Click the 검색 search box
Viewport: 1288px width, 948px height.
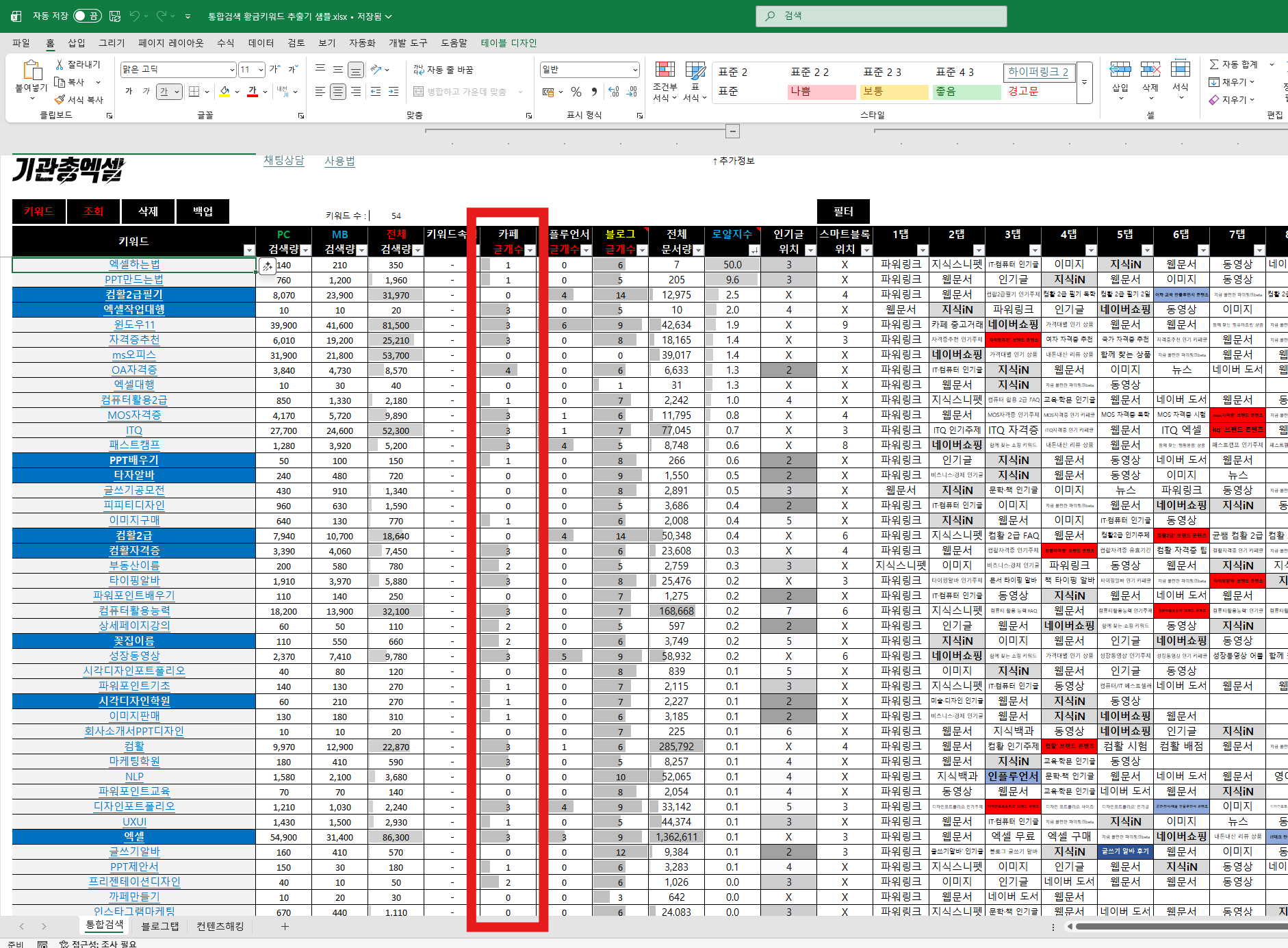click(881, 16)
